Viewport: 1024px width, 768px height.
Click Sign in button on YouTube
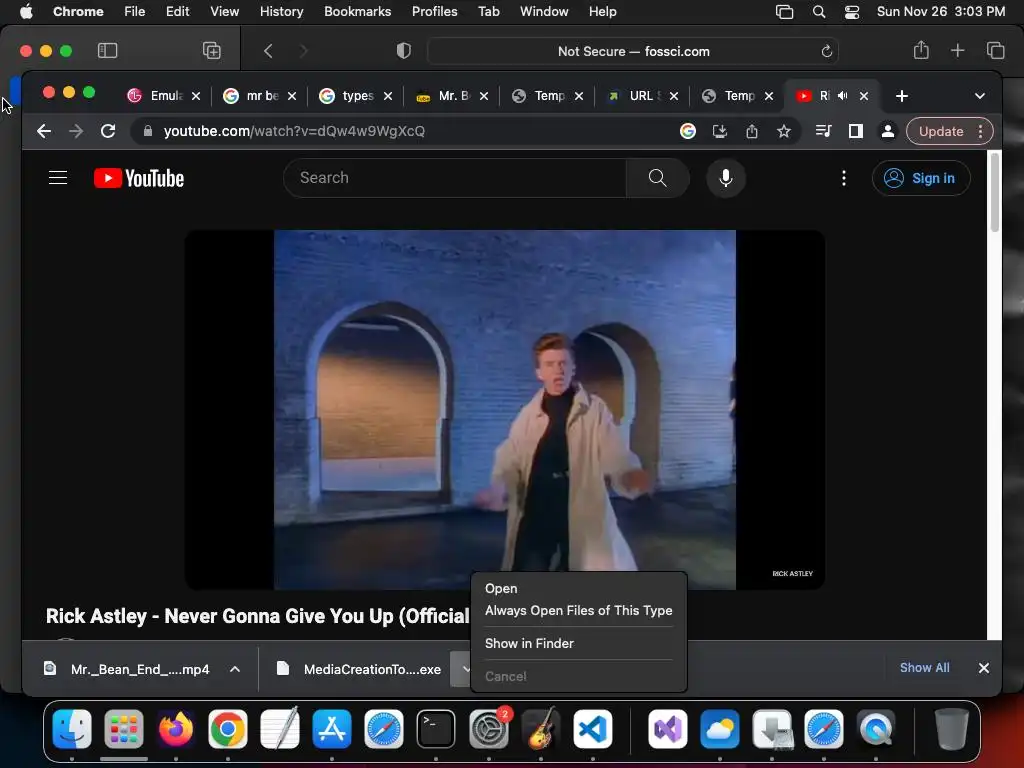click(x=921, y=178)
